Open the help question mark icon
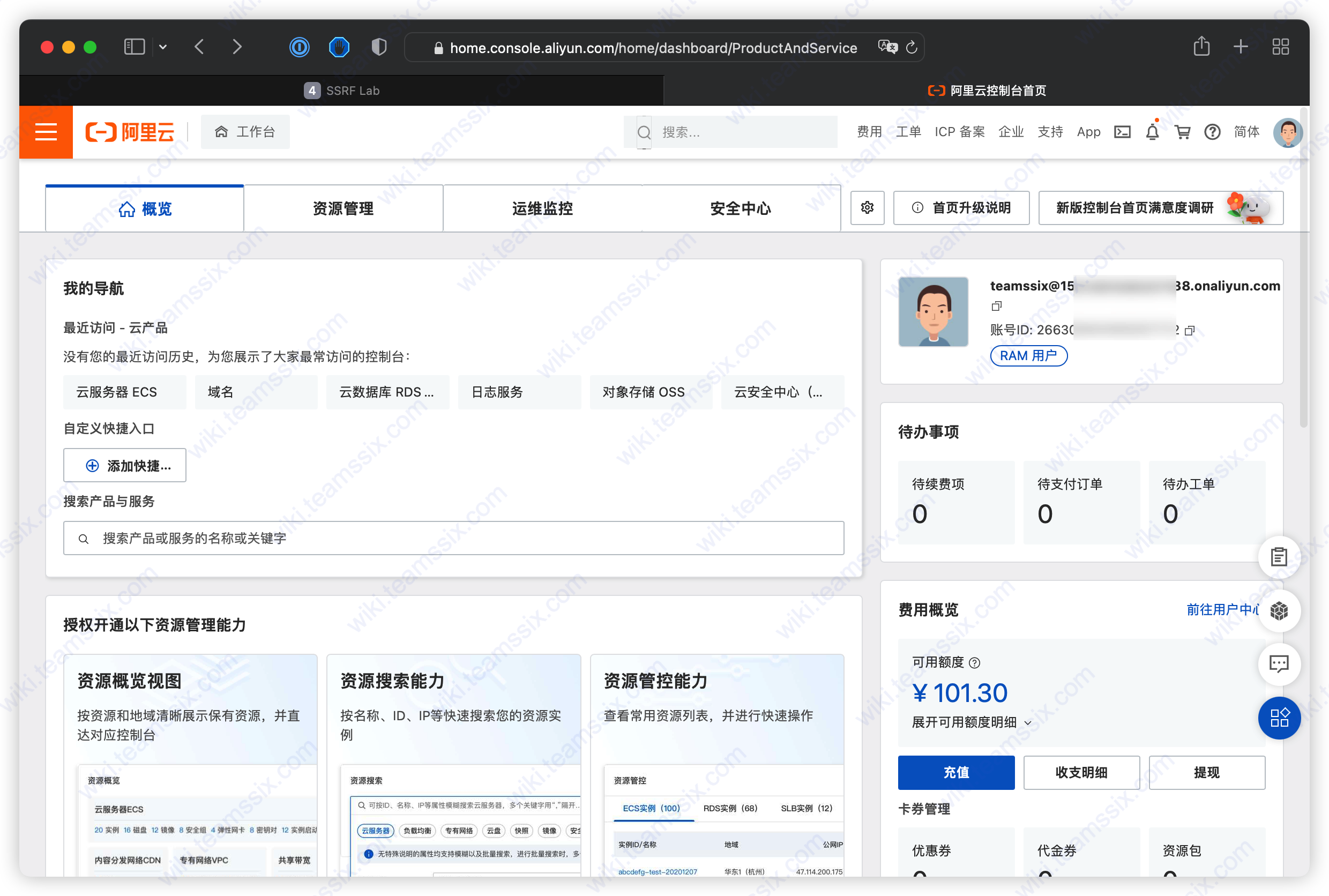1329x896 pixels. coord(1212,132)
